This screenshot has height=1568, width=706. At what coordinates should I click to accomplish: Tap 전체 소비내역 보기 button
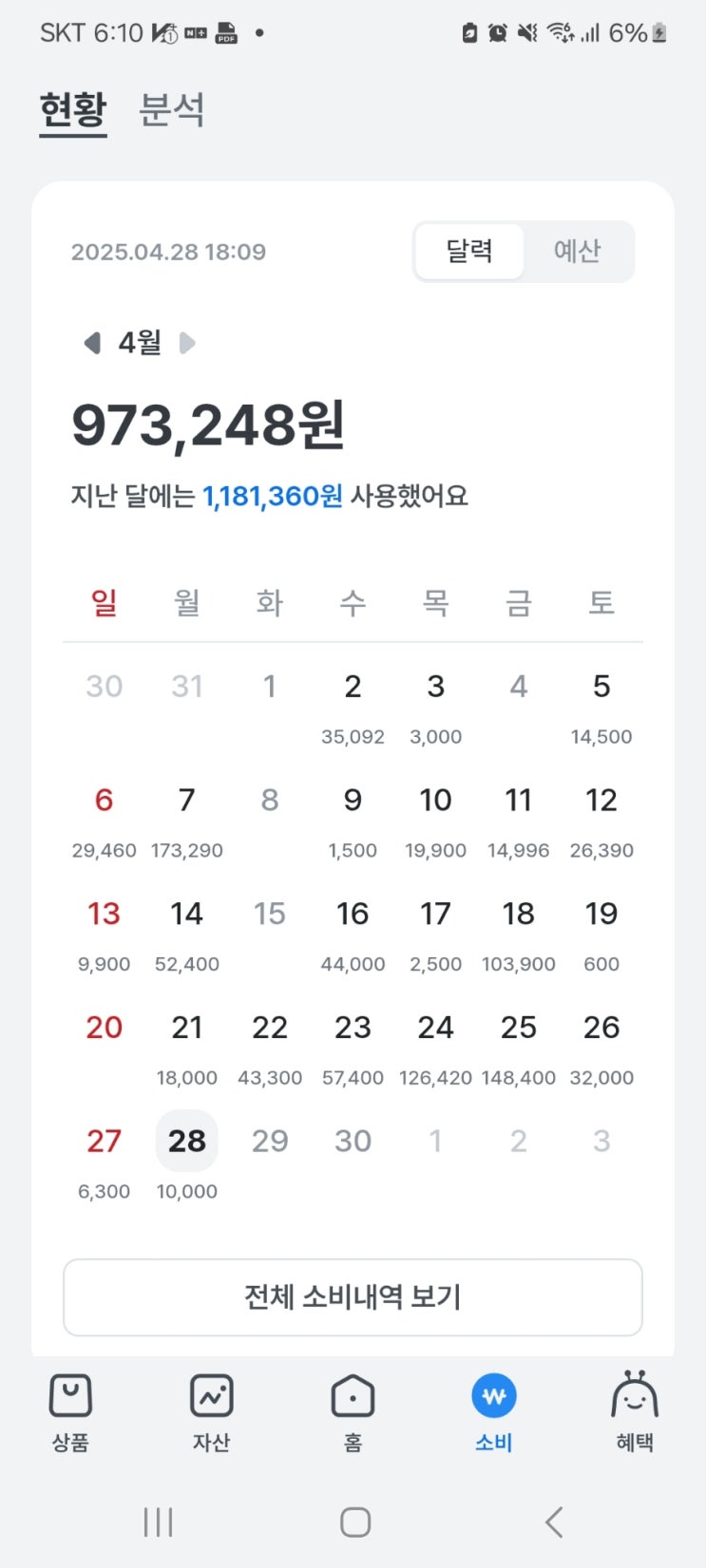[x=353, y=1297]
